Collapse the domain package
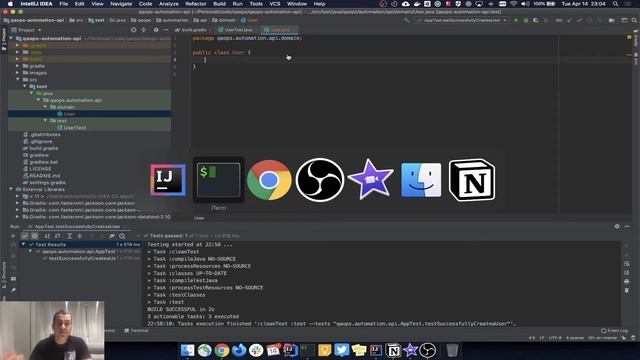640x360 pixels. point(45,107)
